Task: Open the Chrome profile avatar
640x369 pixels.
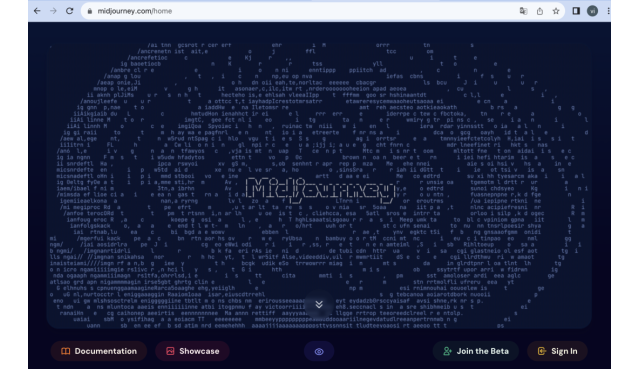Action: coord(592,11)
